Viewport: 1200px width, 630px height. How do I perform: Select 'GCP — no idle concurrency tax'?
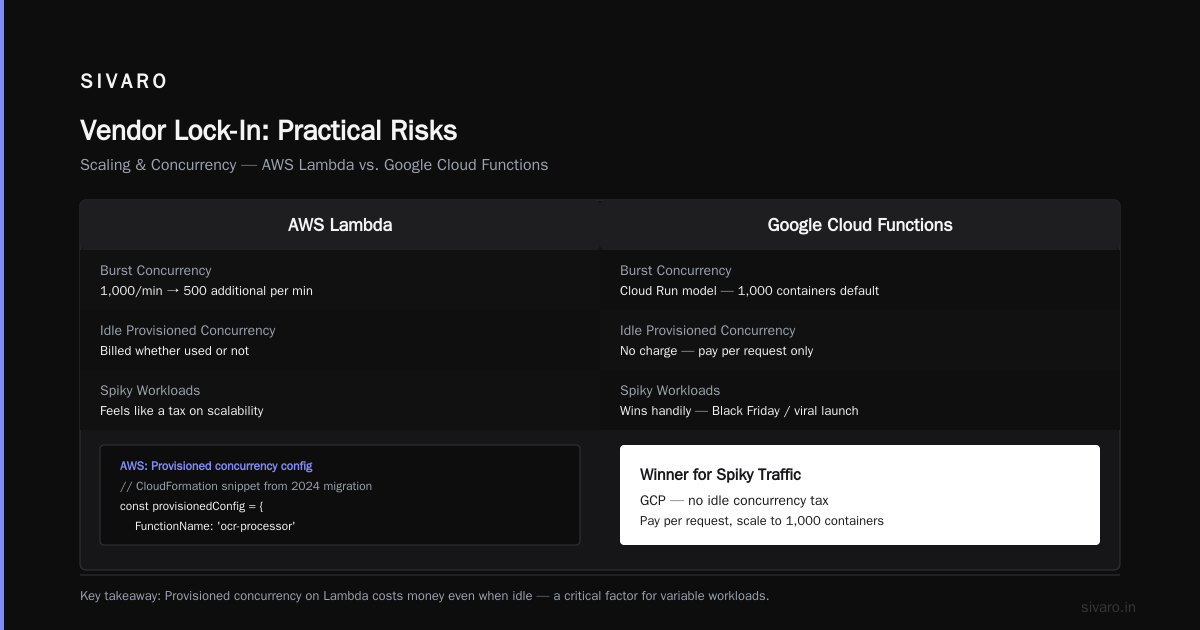734,500
